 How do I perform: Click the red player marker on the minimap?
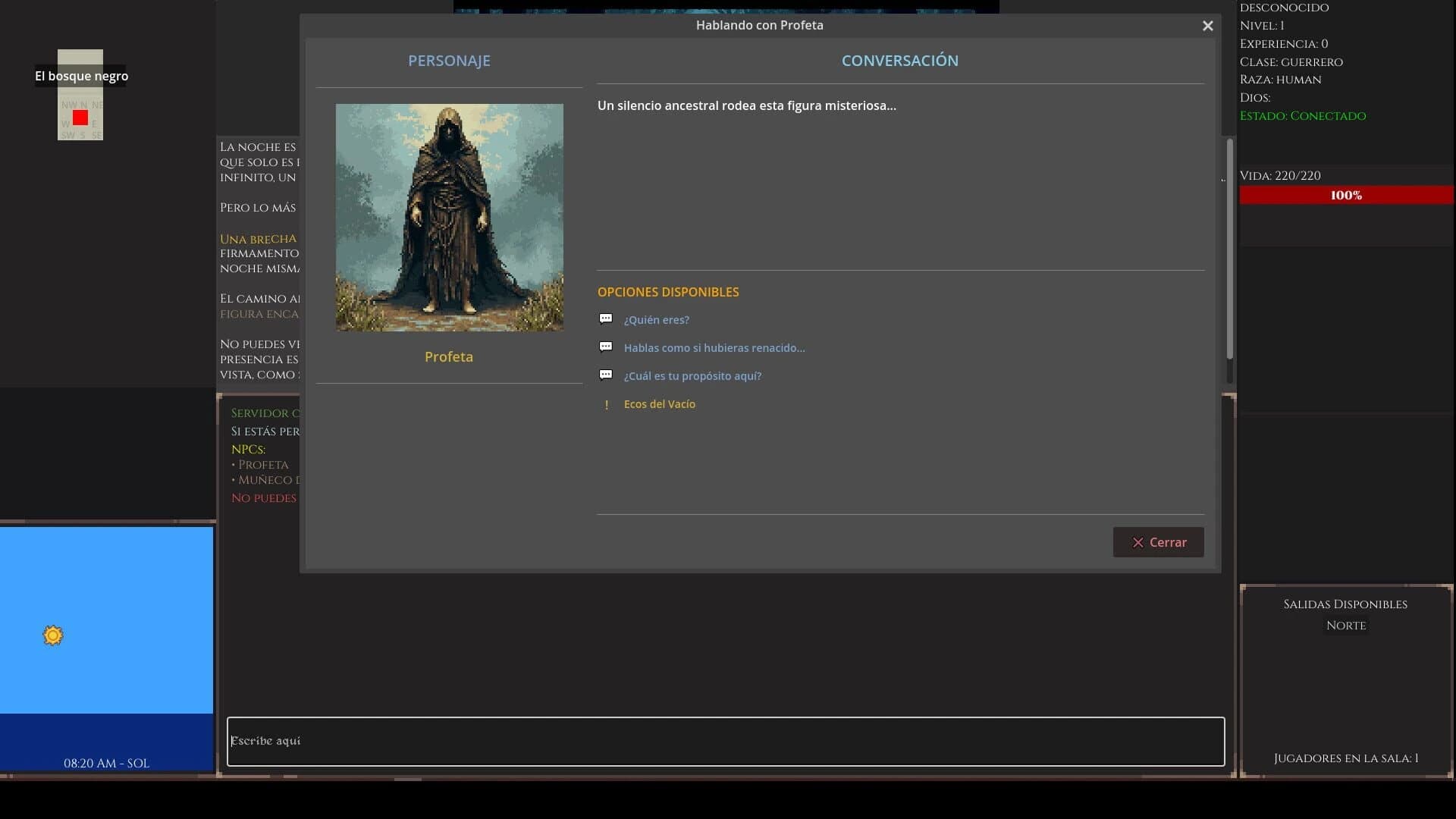point(80,118)
